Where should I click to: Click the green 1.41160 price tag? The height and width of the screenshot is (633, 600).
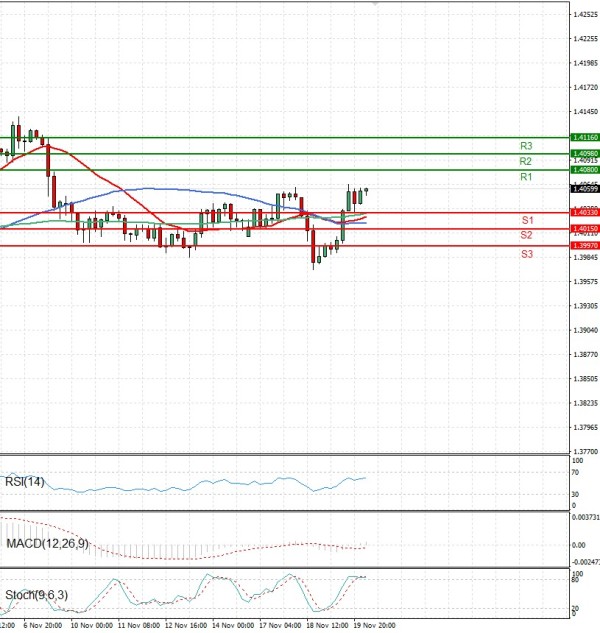[x=584, y=137]
